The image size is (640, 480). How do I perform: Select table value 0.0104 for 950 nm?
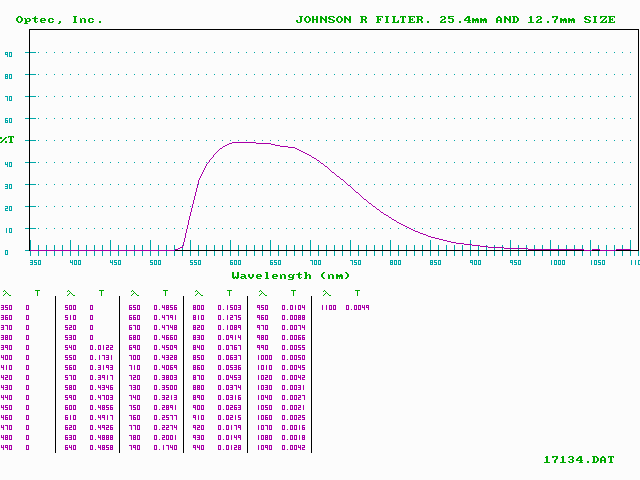click(292, 307)
